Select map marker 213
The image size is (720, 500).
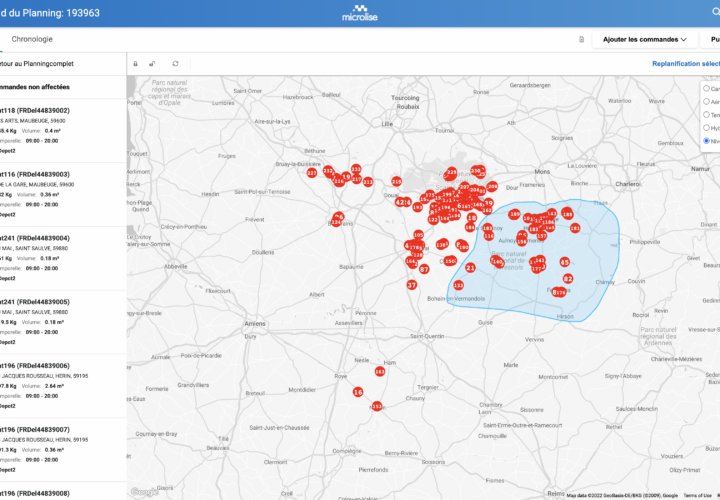coord(368,182)
